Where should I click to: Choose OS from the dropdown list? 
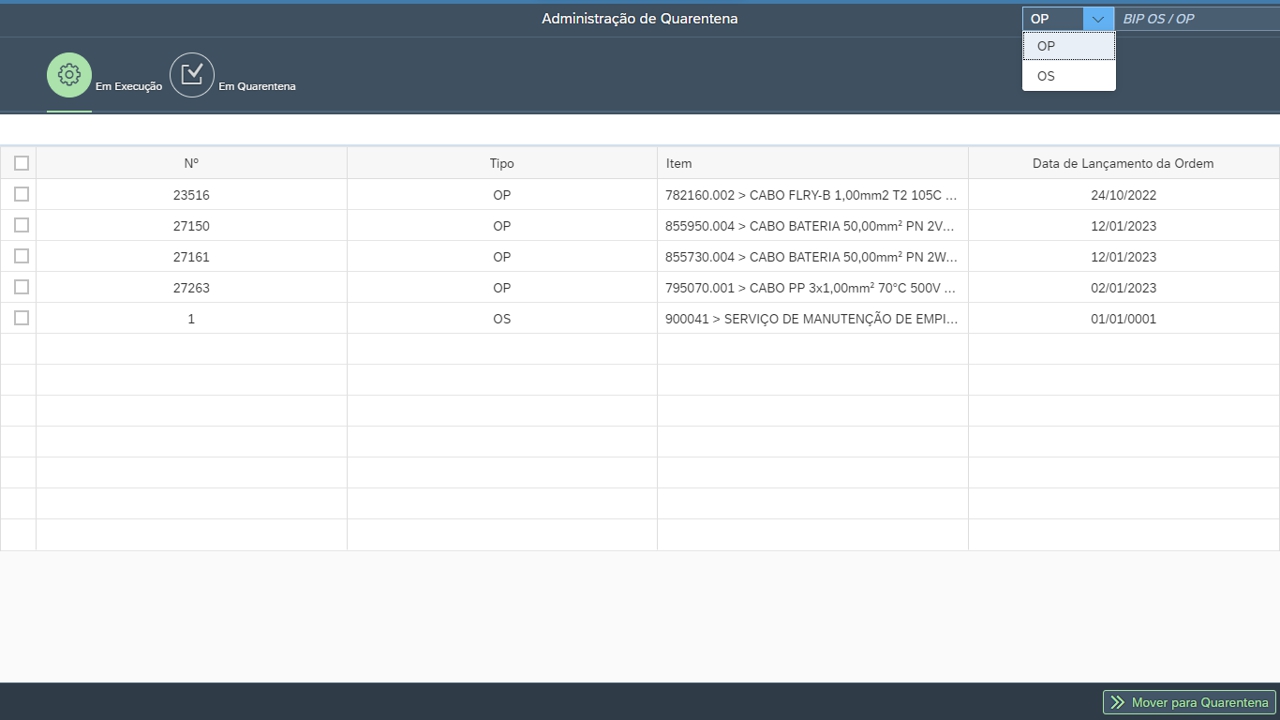pyautogui.click(x=1046, y=76)
